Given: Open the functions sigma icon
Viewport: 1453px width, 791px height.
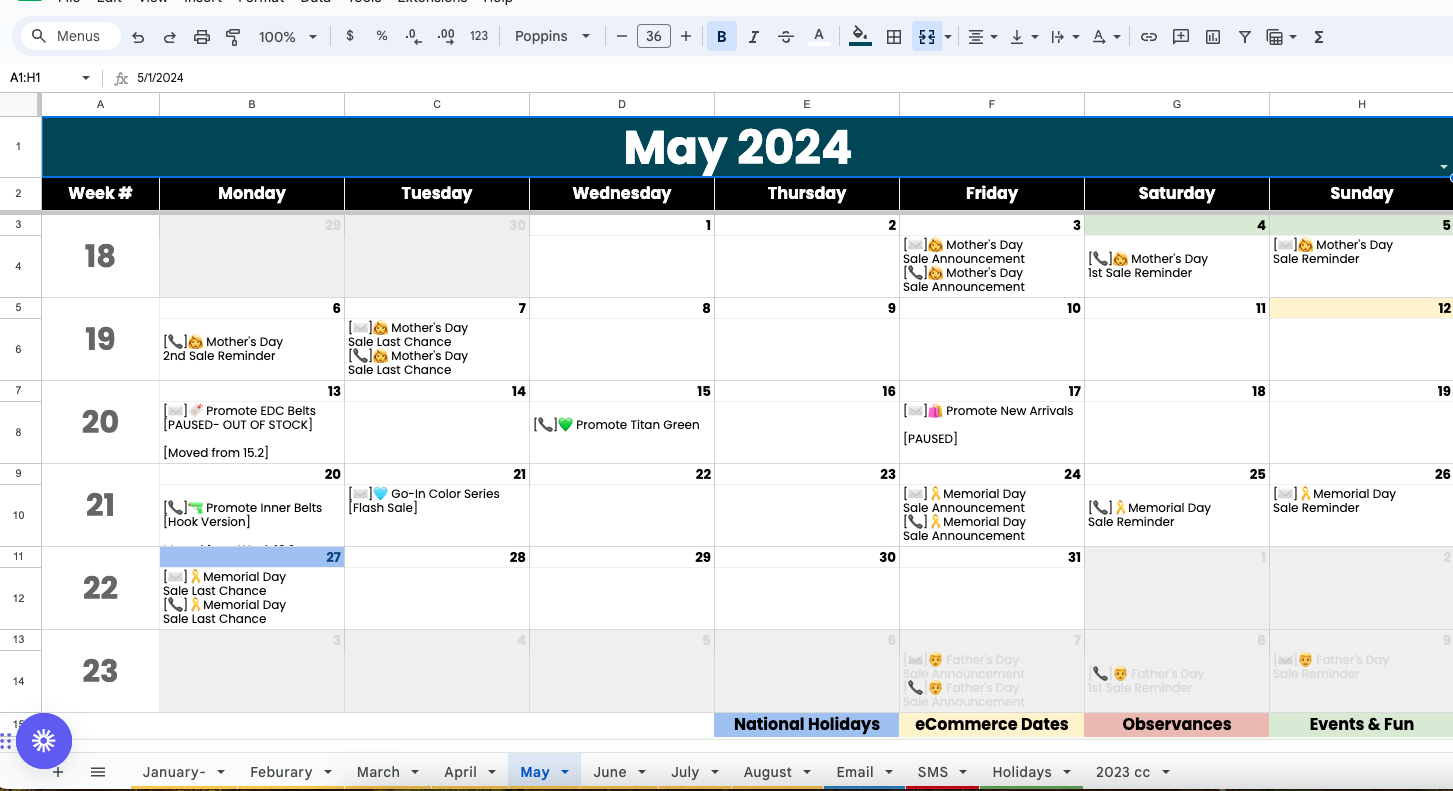Looking at the screenshot, I should (x=1319, y=37).
